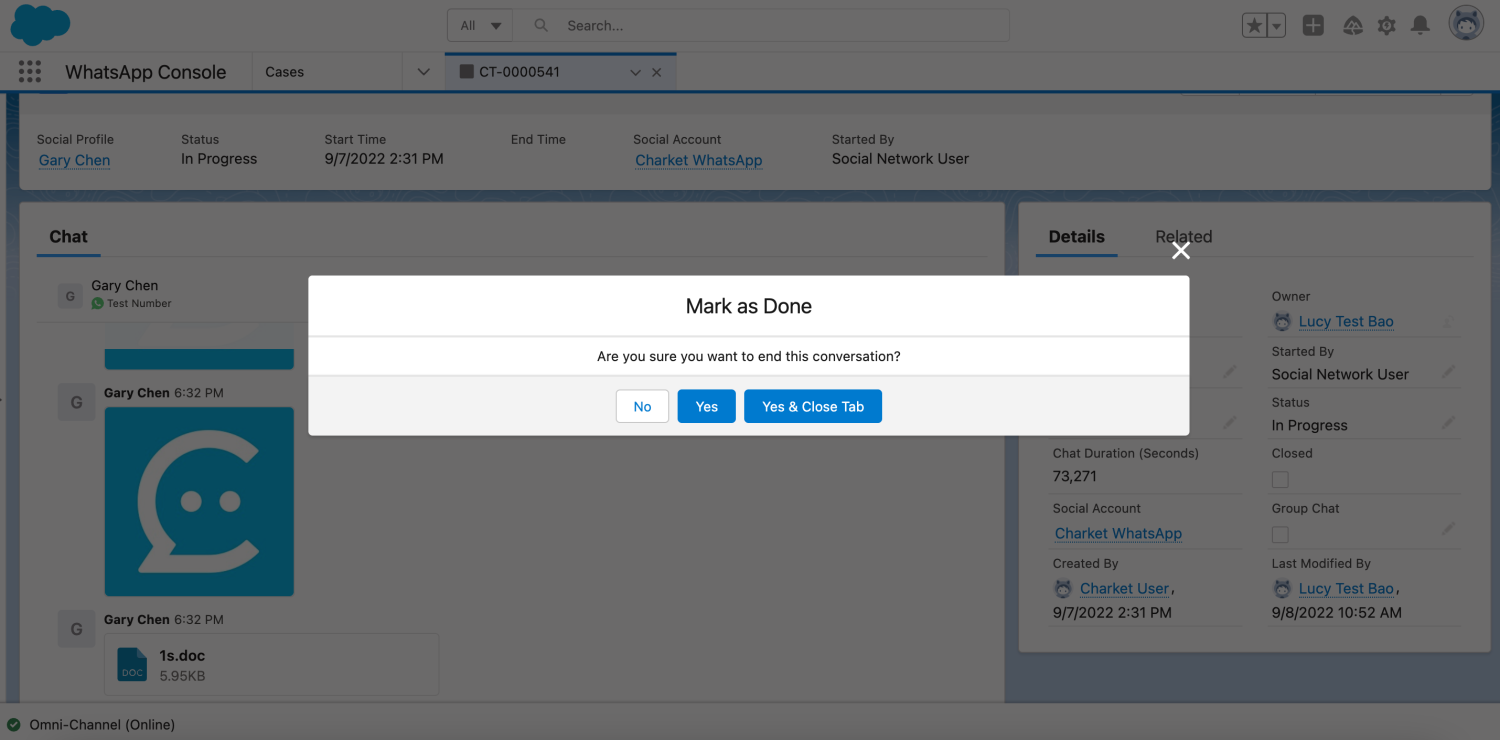Click Social Network User under header Started By
Screen dimensions: 1500x740
pyautogui.click(x=900, y=158)
